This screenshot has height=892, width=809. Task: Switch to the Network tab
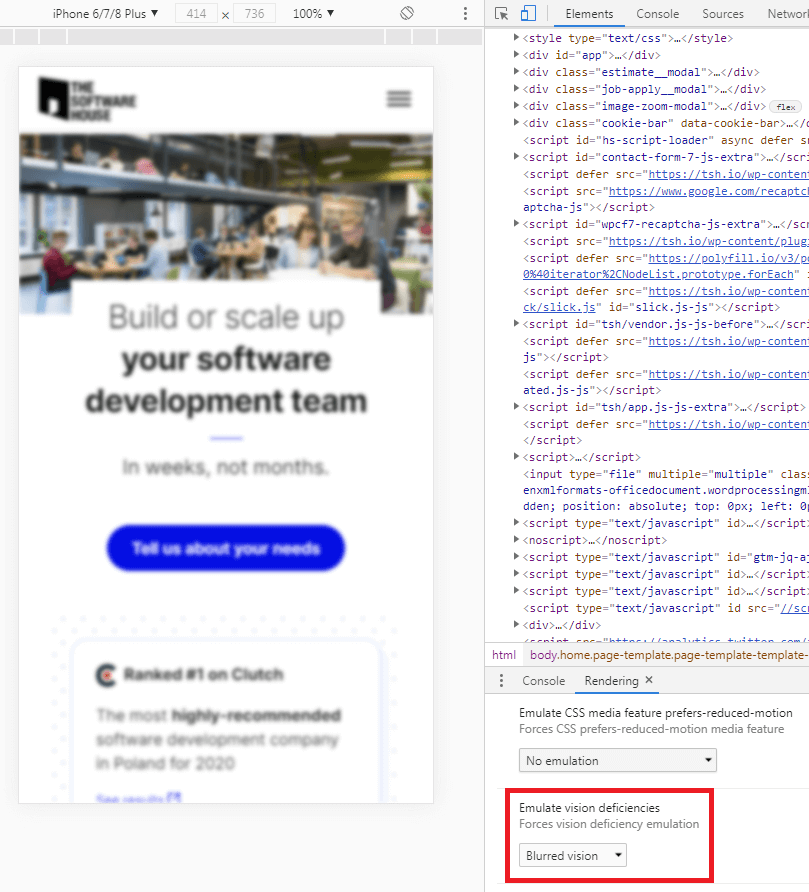coord(787,14)
